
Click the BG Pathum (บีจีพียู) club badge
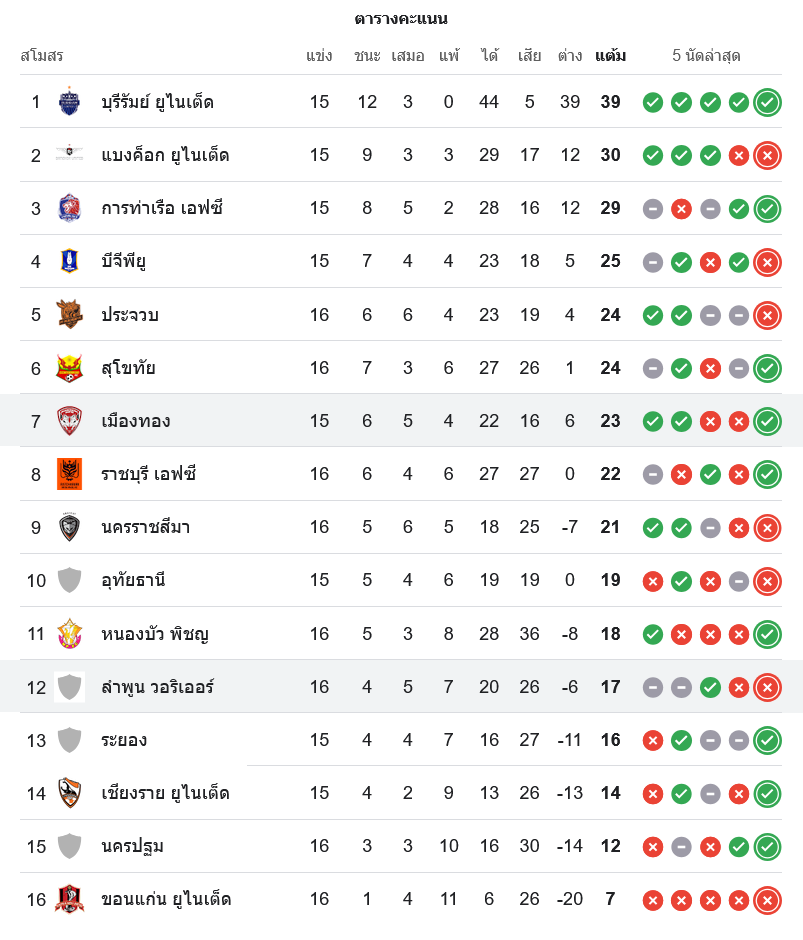(x=69, y=261)
